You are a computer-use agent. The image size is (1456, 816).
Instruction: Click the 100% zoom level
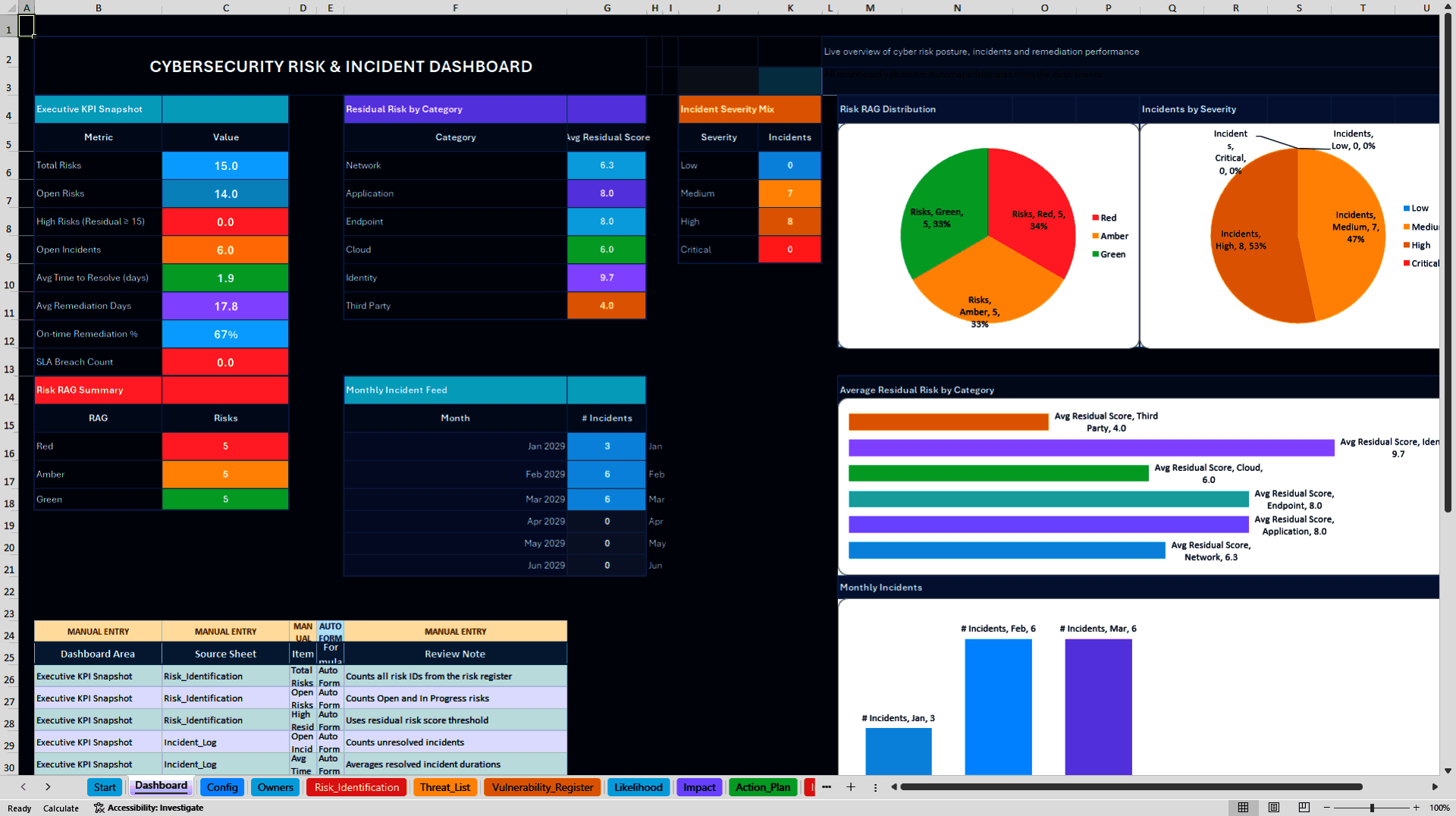coord(1439,808)
